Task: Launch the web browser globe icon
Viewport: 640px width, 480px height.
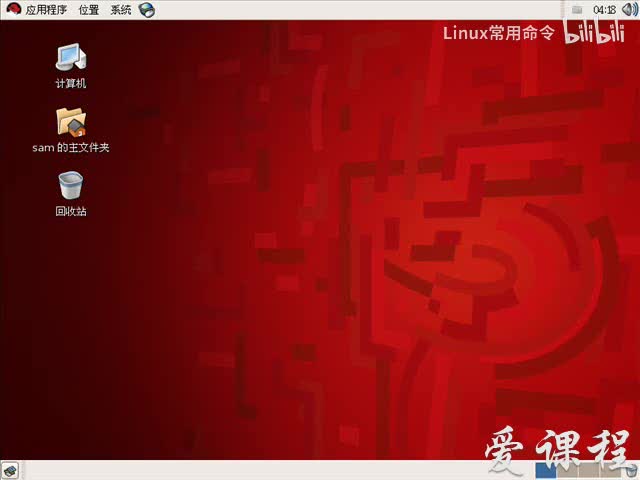Action: [147, 9]
